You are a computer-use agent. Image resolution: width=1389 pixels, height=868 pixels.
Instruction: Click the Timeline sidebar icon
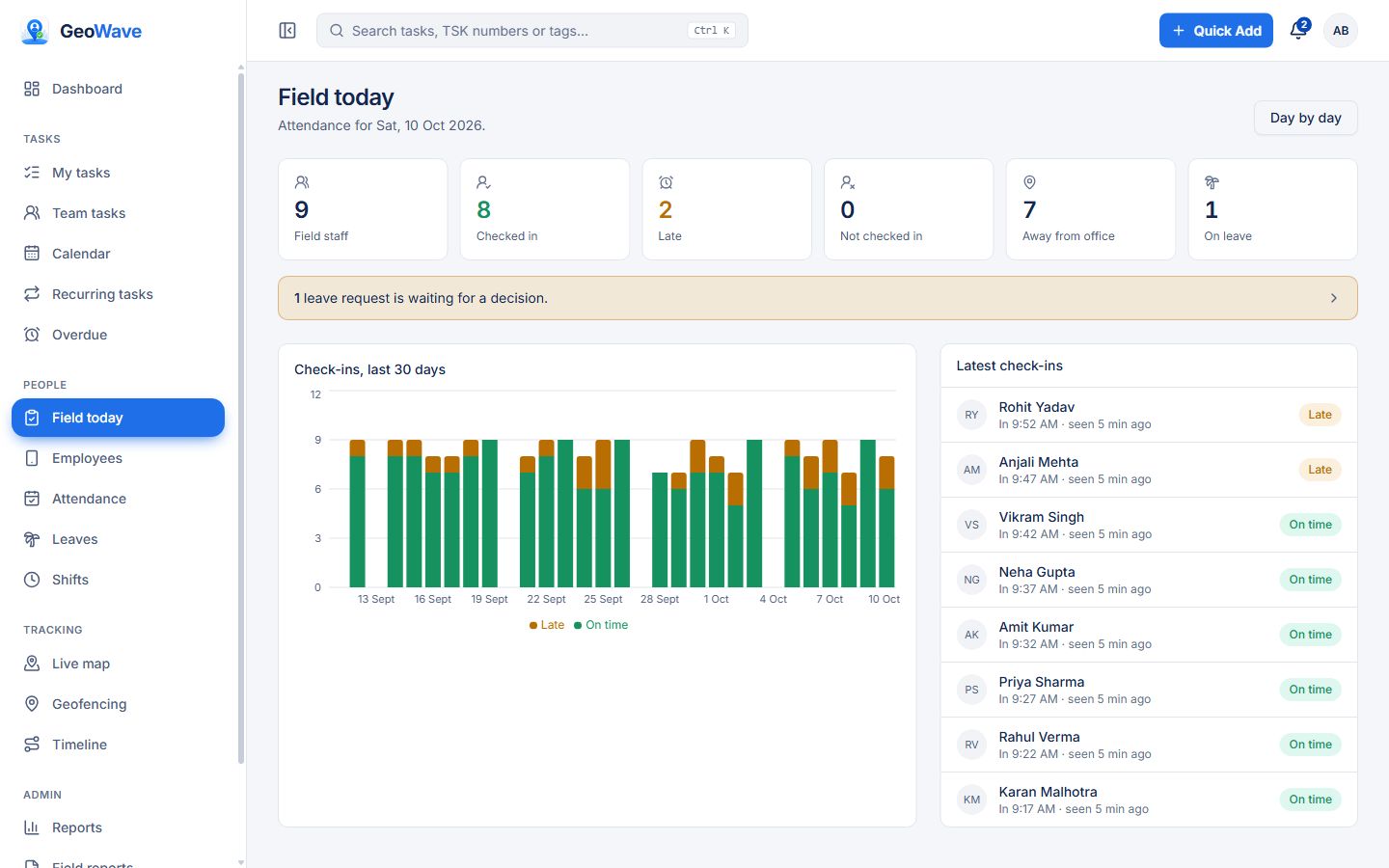[x=32, y=745]
